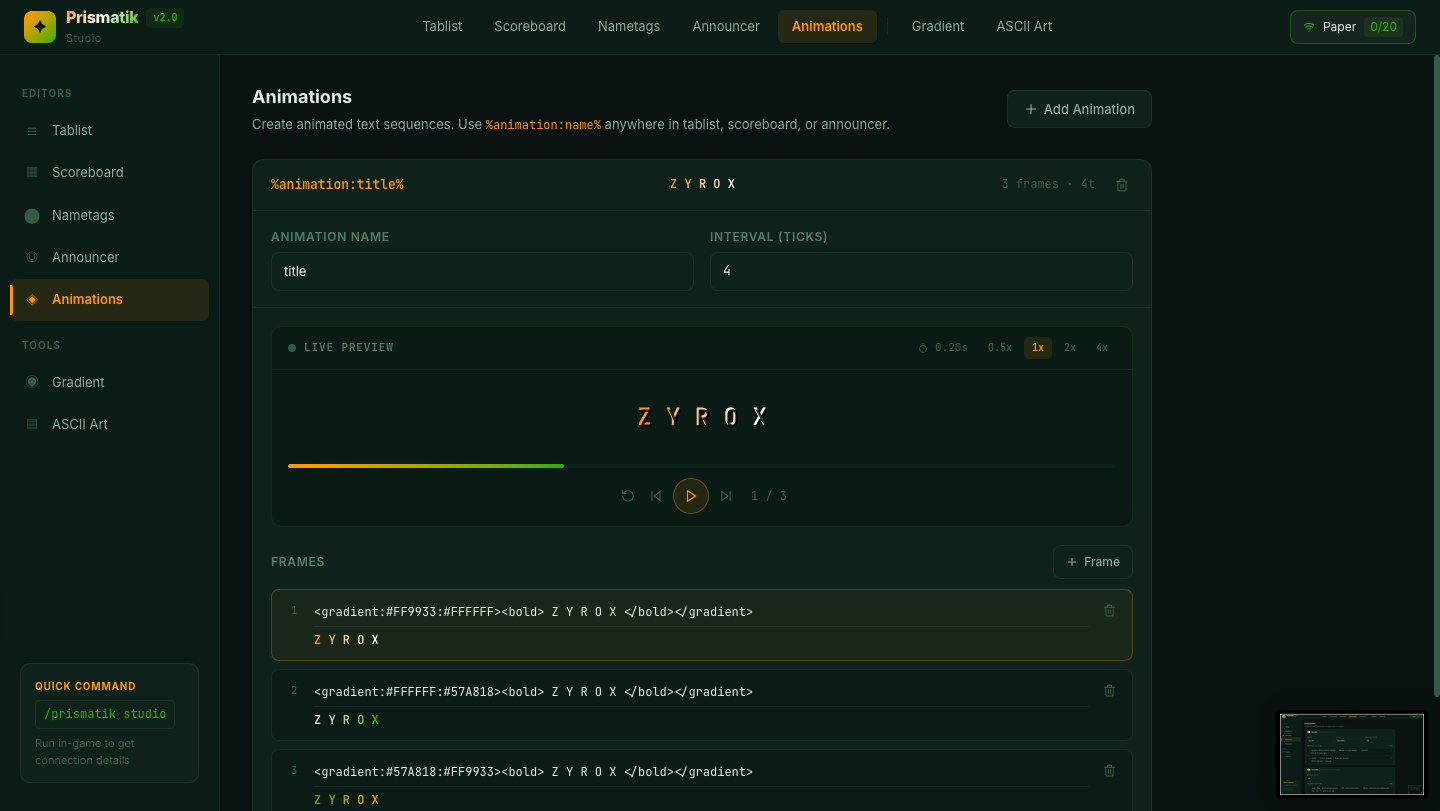Image resolution: width=1440 pixels, height=811 pixels.
Task: Click the 1 / 3 frame counter
Action: [769, 496]
